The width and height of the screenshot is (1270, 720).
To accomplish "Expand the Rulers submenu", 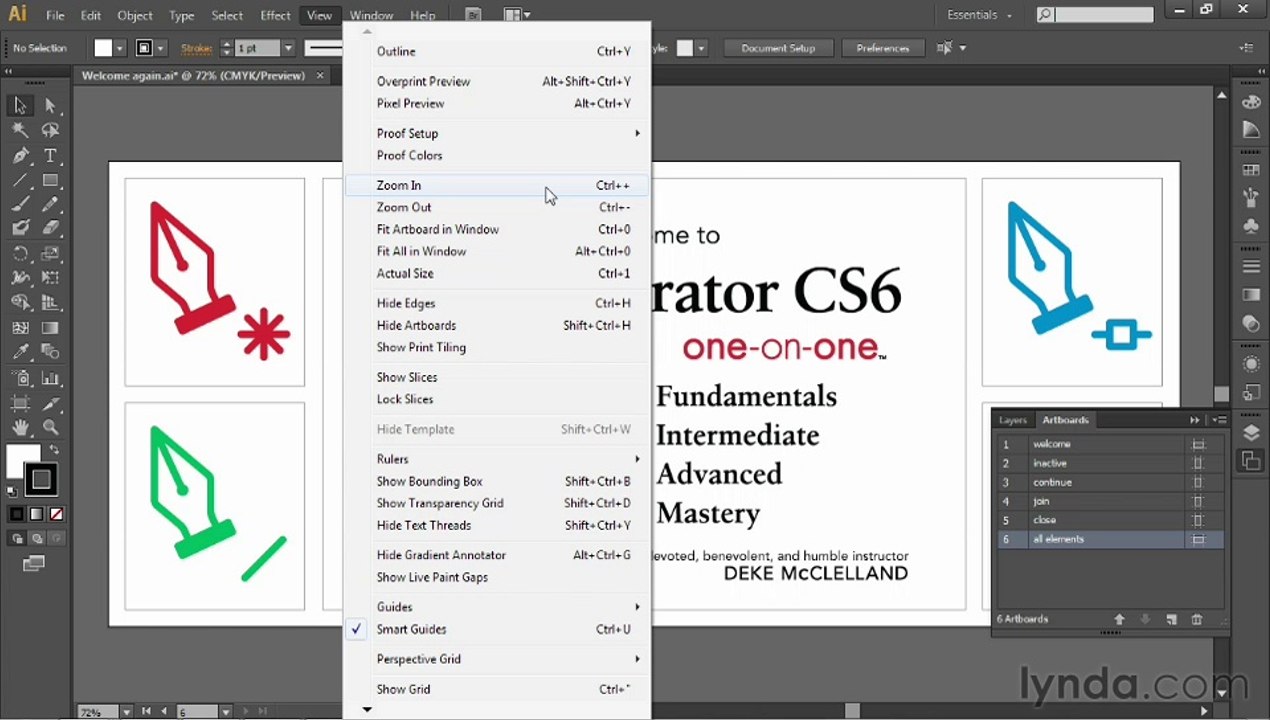I will click(x=497, y=459).
